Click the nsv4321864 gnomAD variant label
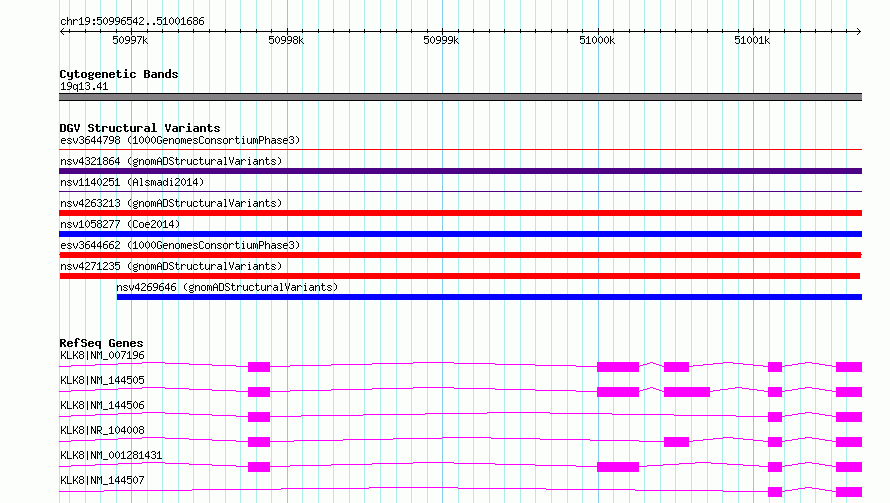The height and width of the screenshot is (503, 890). click(171, 161)
